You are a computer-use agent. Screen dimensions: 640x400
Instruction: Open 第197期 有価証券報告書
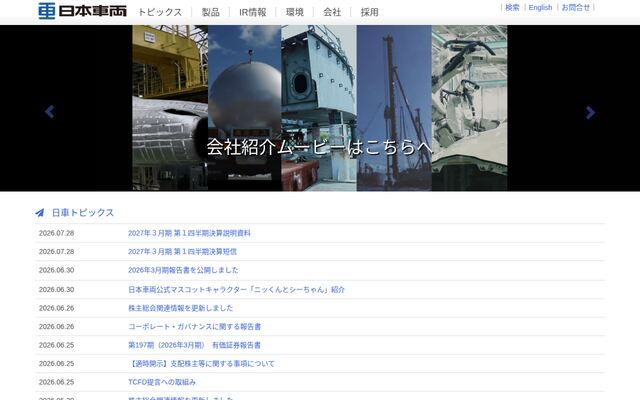pos(194,345)
